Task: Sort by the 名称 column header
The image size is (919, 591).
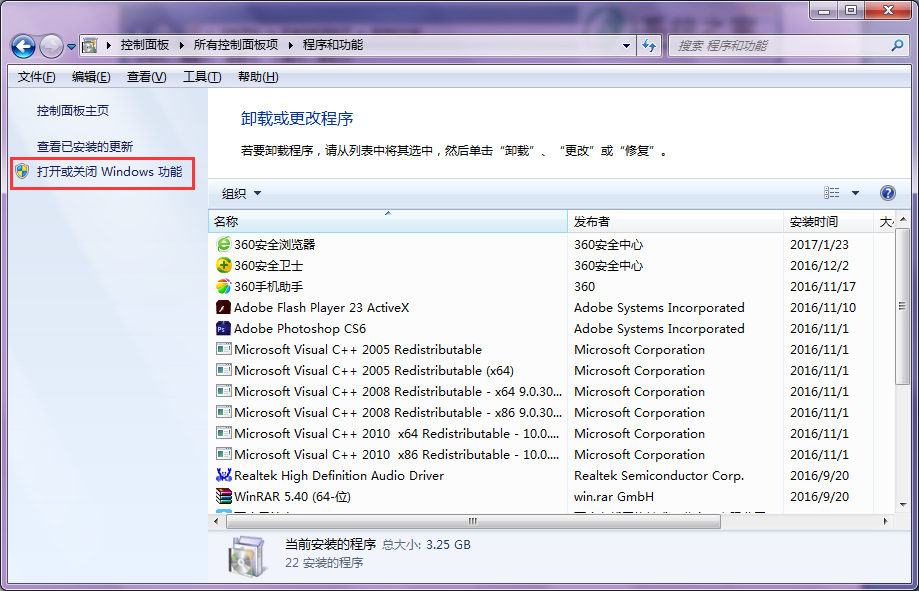Action: 387,222
